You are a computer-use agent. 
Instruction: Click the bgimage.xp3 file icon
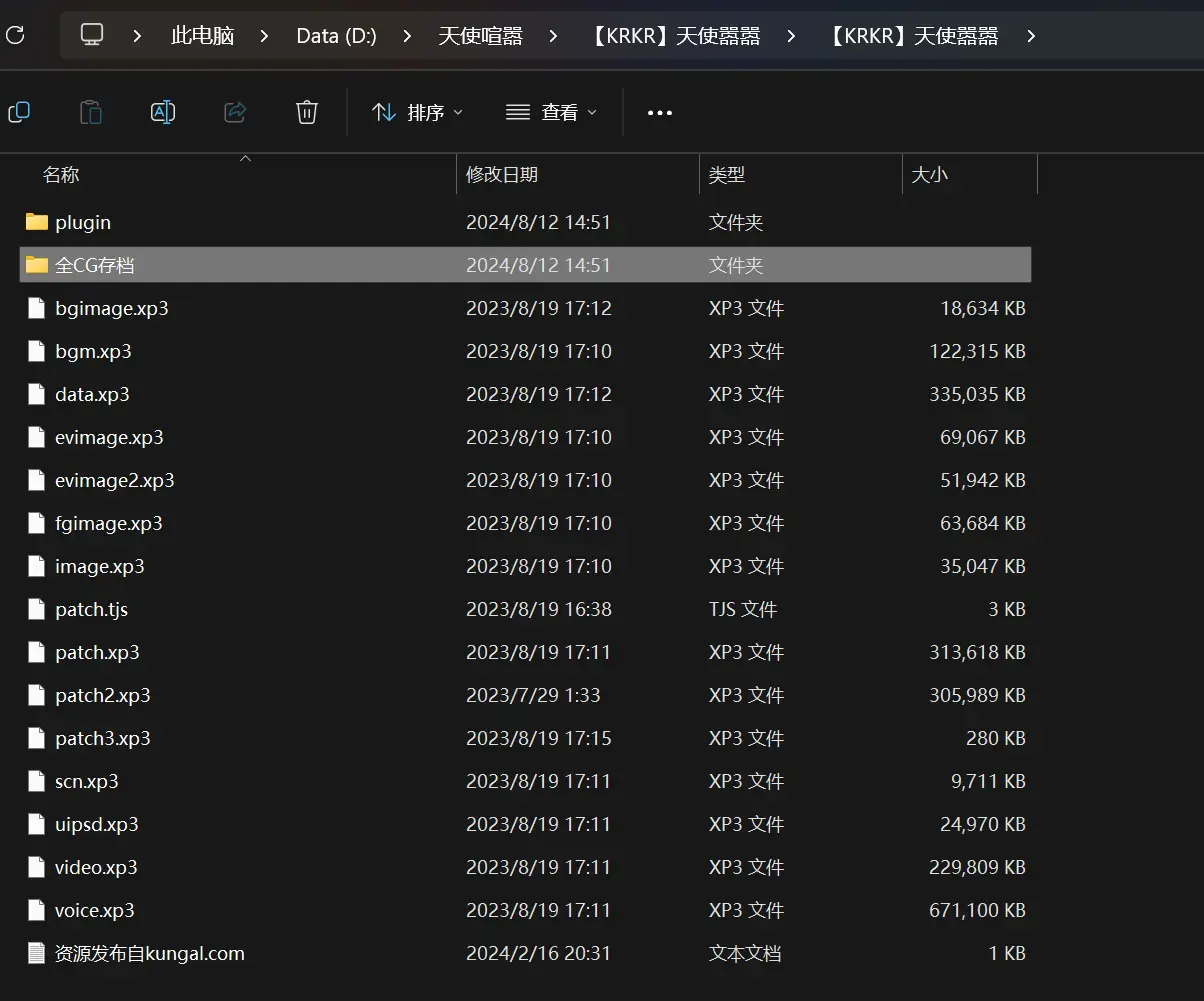point(37,308)
